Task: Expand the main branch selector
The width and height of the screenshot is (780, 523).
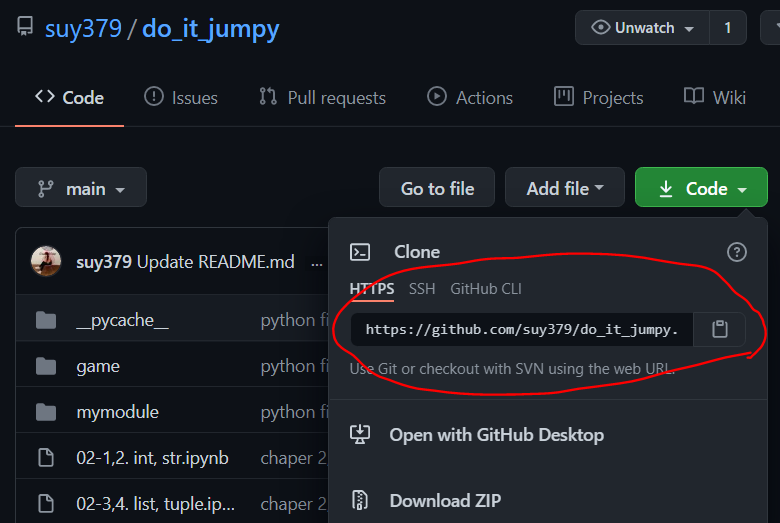Action: click(x=81, y=187)
